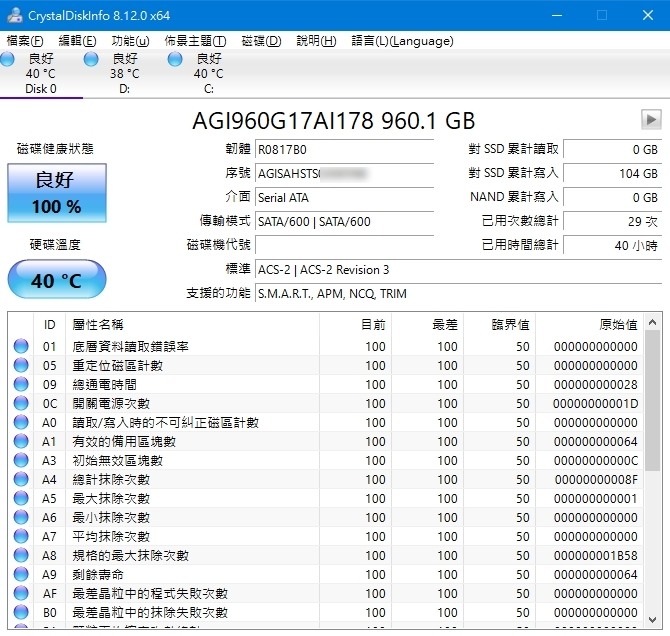Open the 檔案(F) menu
670x636 pixels.
tap(25, 41)
